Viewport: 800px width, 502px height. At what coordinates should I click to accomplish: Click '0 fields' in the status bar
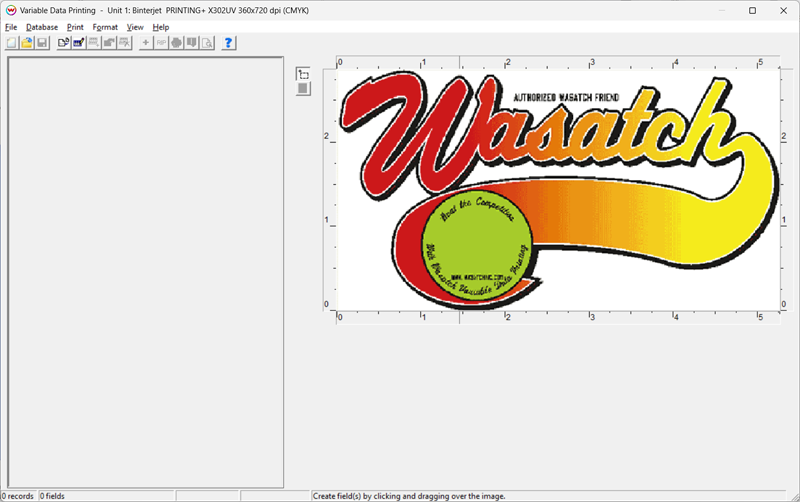[53, 496]
